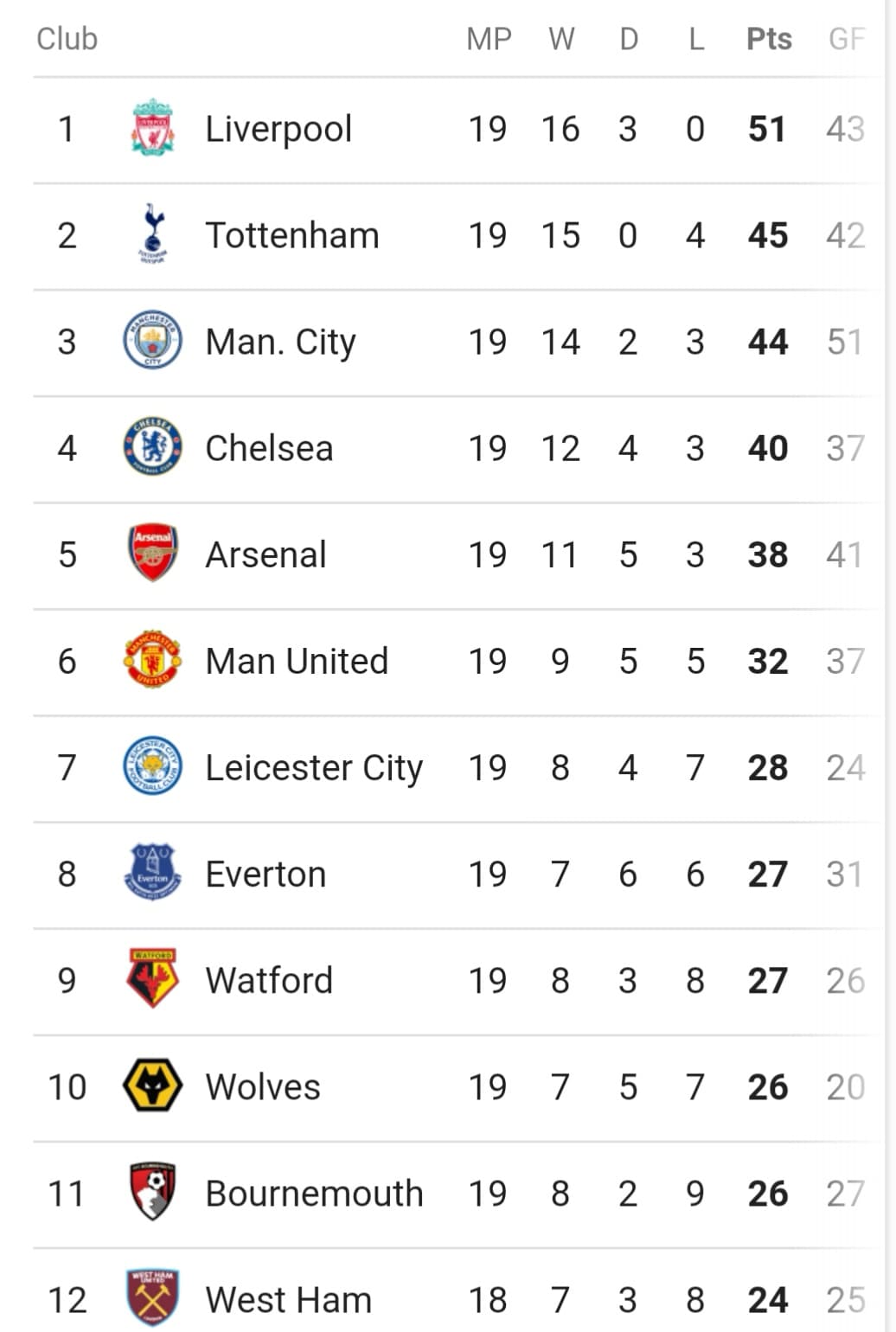Click the Pts column header
896x1332 pixels.
click(x=769, y=39)
